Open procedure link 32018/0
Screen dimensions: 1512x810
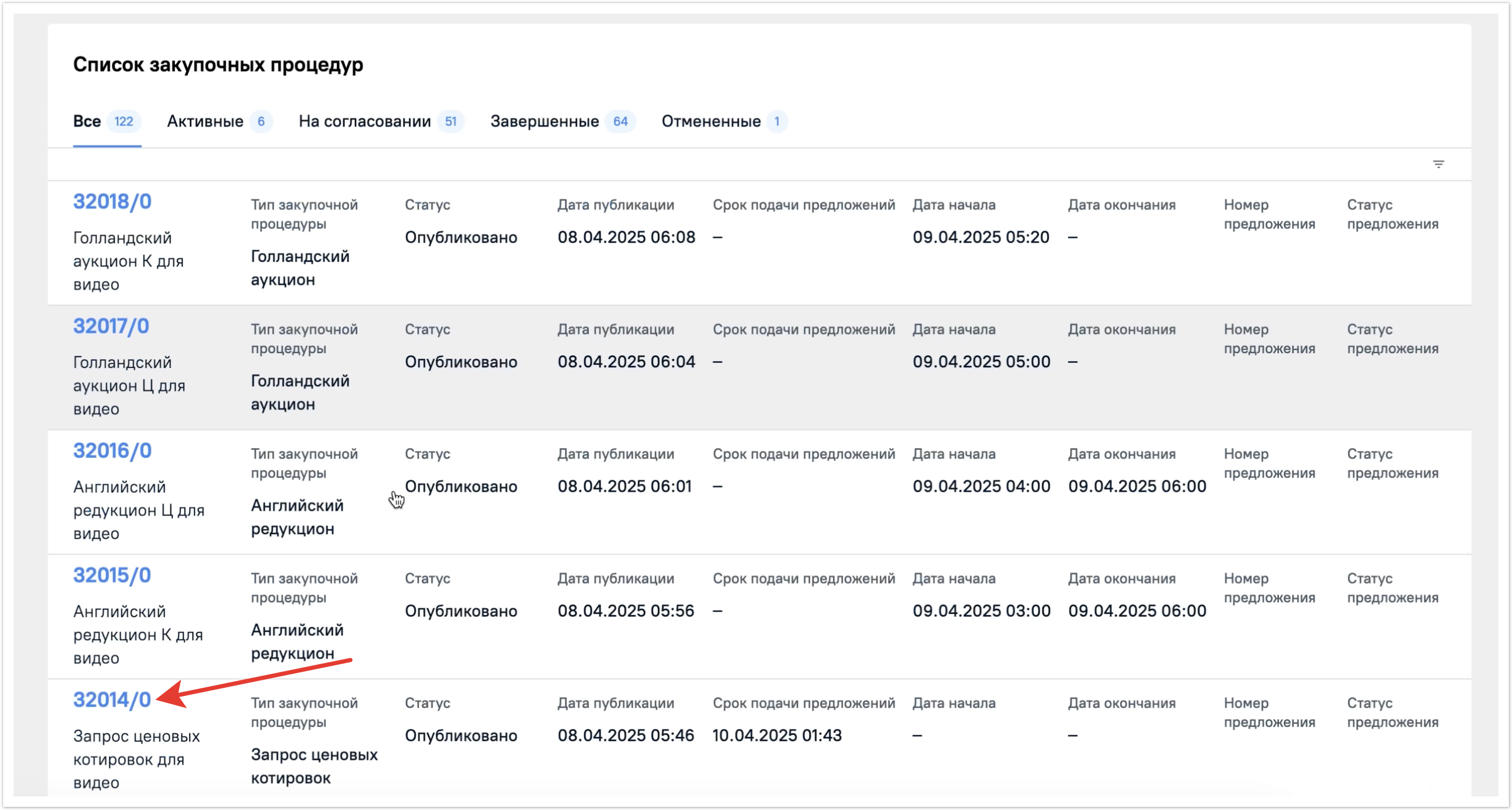click(x=112, y=202)
